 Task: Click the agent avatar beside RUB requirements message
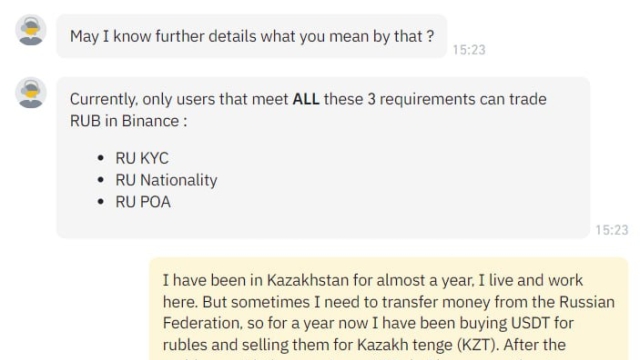pos(31,93)
